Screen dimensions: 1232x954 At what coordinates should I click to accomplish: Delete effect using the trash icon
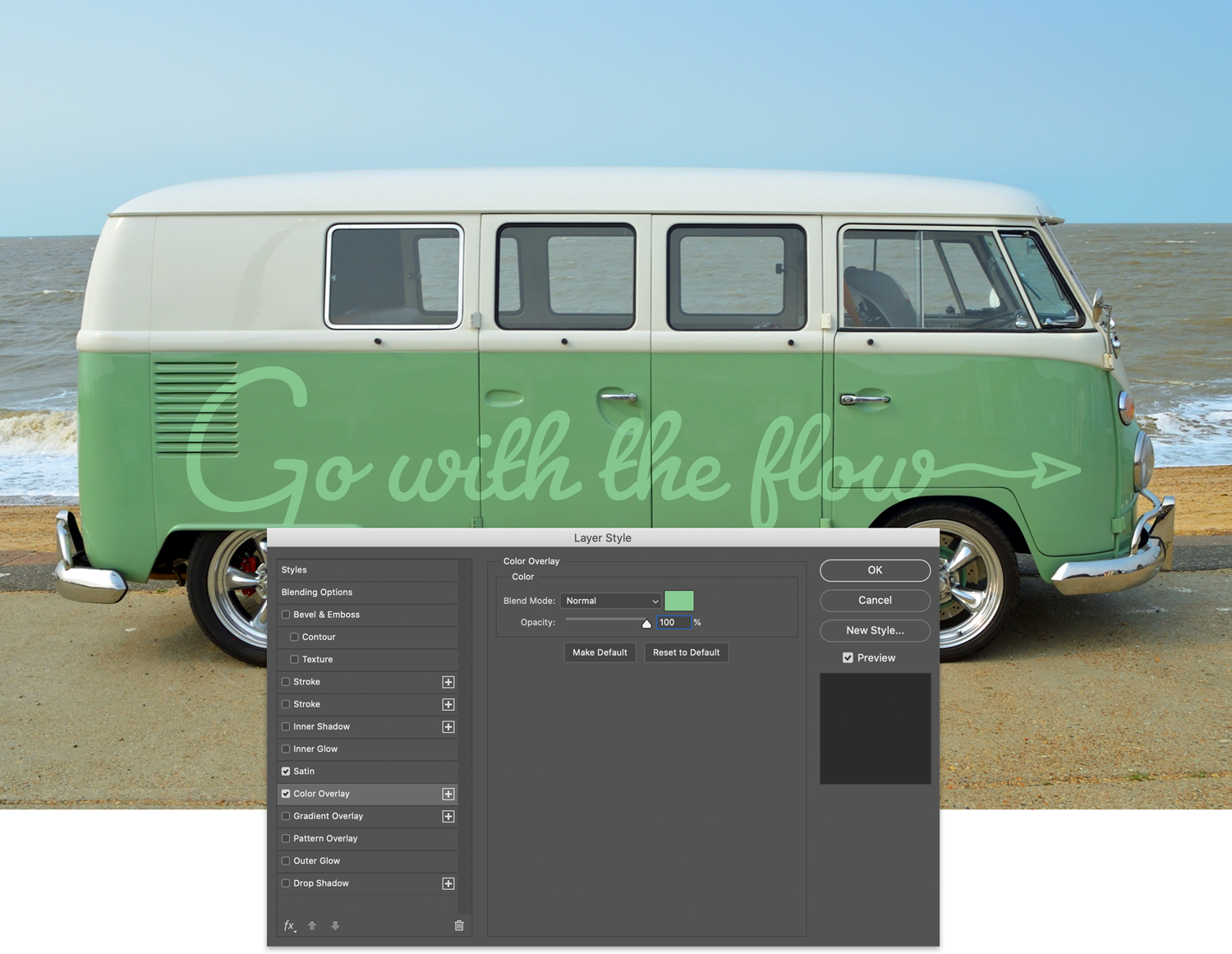pyautogui.click(x=459, y=925)
